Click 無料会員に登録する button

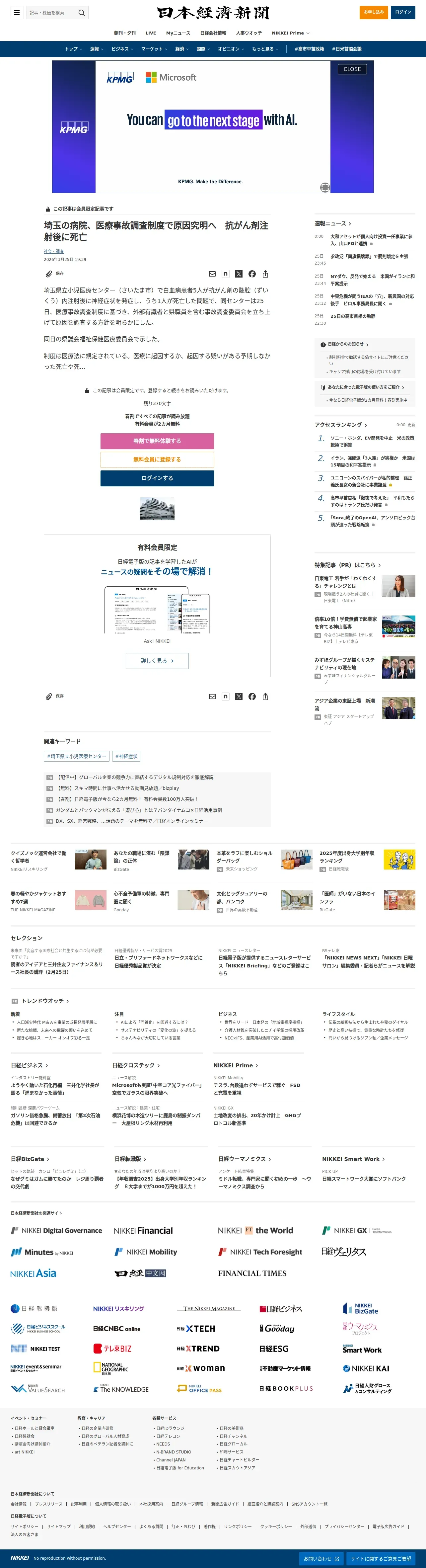pyautogui.click(x=157, y=459)
